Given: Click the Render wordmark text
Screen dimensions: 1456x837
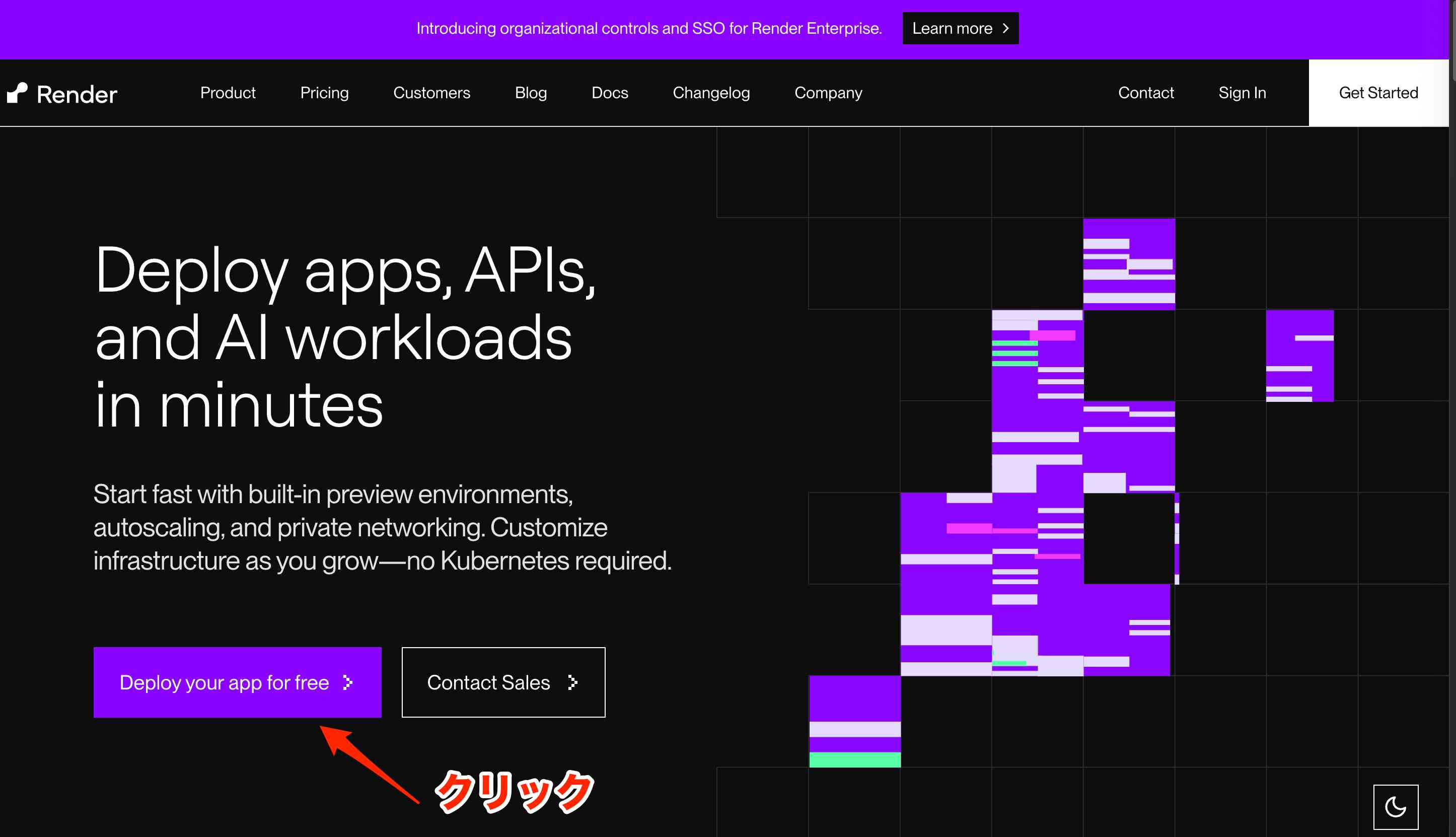Looking at the screenshot, I should click(x=77, y=94).
